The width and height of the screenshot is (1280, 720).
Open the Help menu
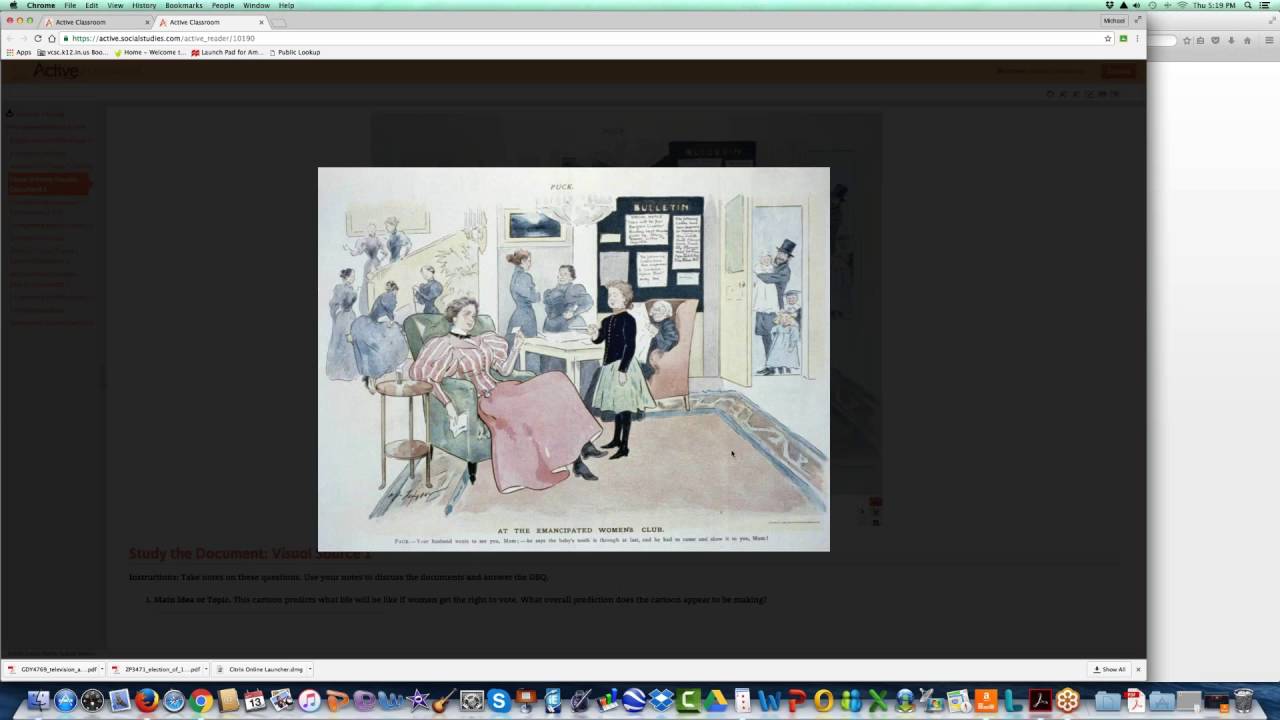(x=286, y=5)
